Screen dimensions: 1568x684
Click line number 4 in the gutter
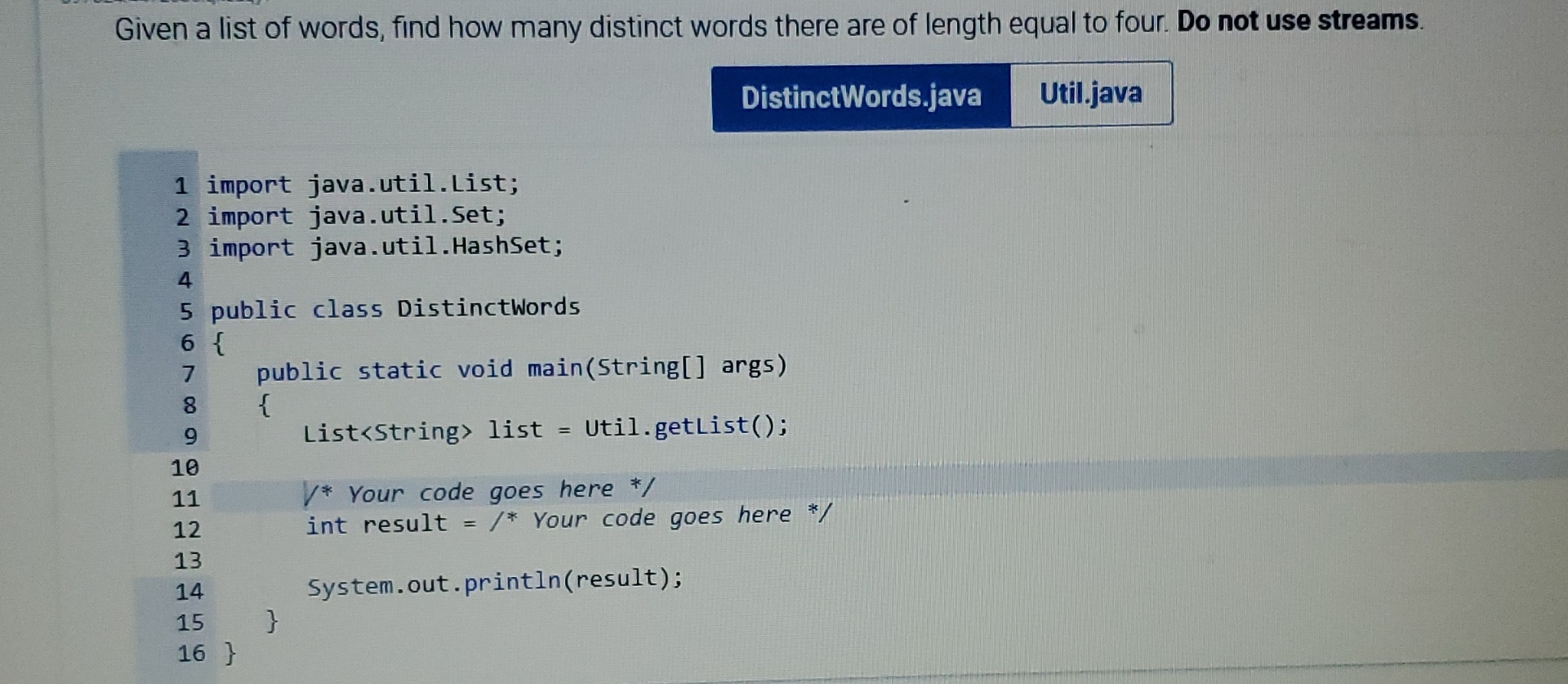(x=185, y=280)
